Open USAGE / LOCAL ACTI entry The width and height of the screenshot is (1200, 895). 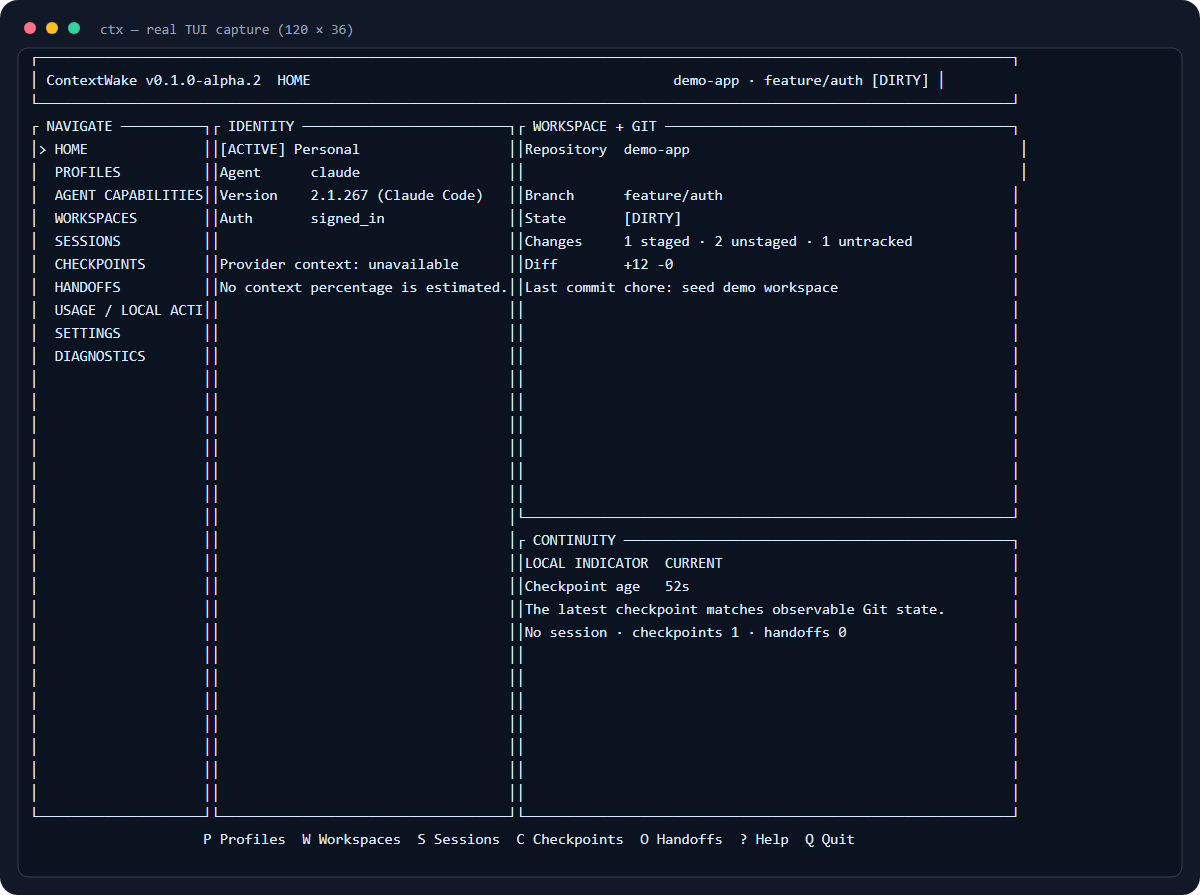click(x=129, y=310)
